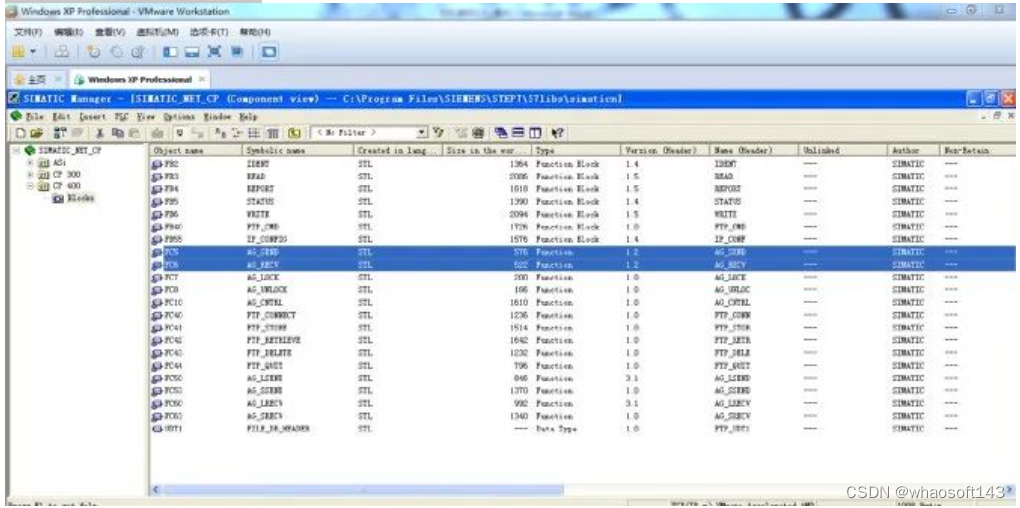Select the FC7 AG_LOCK row
This screenshot has width=1020, height=508.
tap(582, 277)
